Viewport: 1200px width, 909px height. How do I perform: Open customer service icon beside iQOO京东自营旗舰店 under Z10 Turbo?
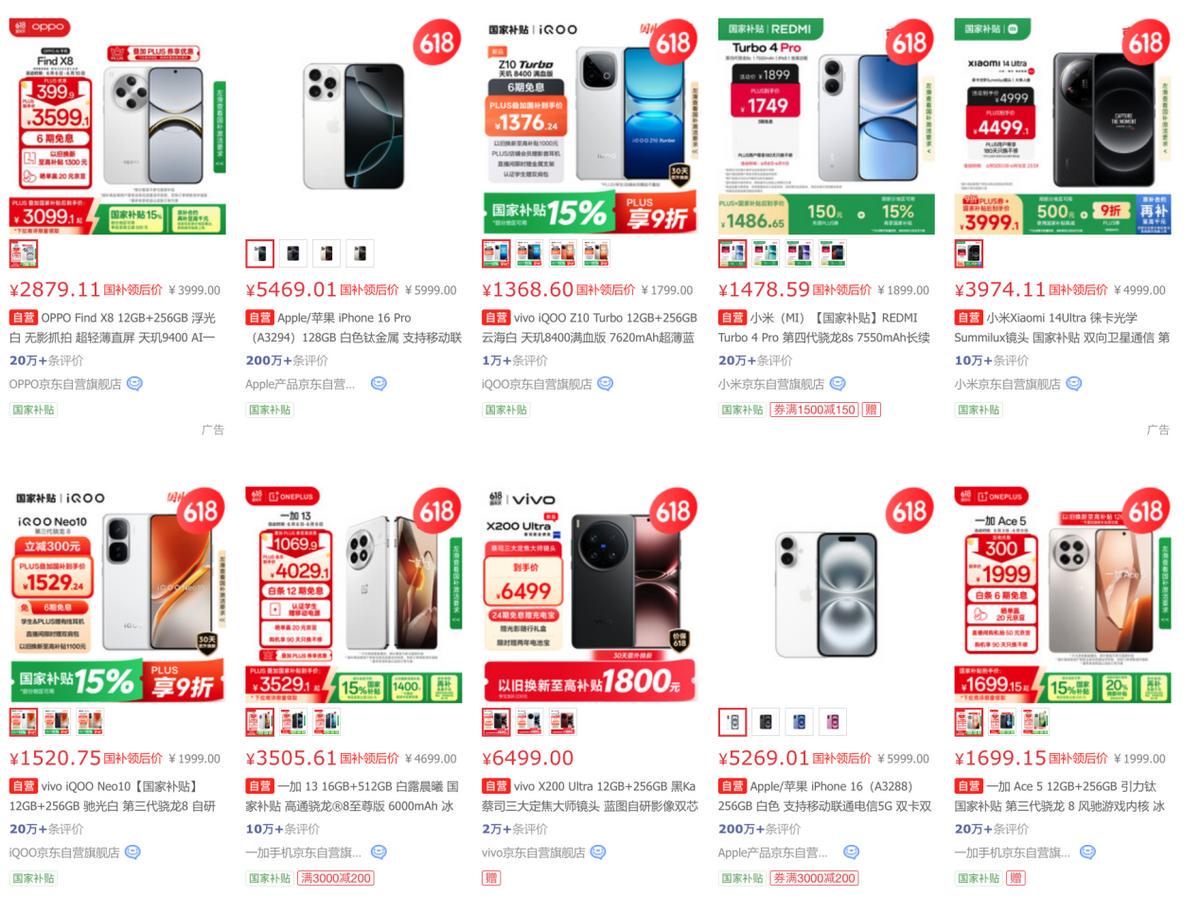pyautogui.click(x=604, y=383)
